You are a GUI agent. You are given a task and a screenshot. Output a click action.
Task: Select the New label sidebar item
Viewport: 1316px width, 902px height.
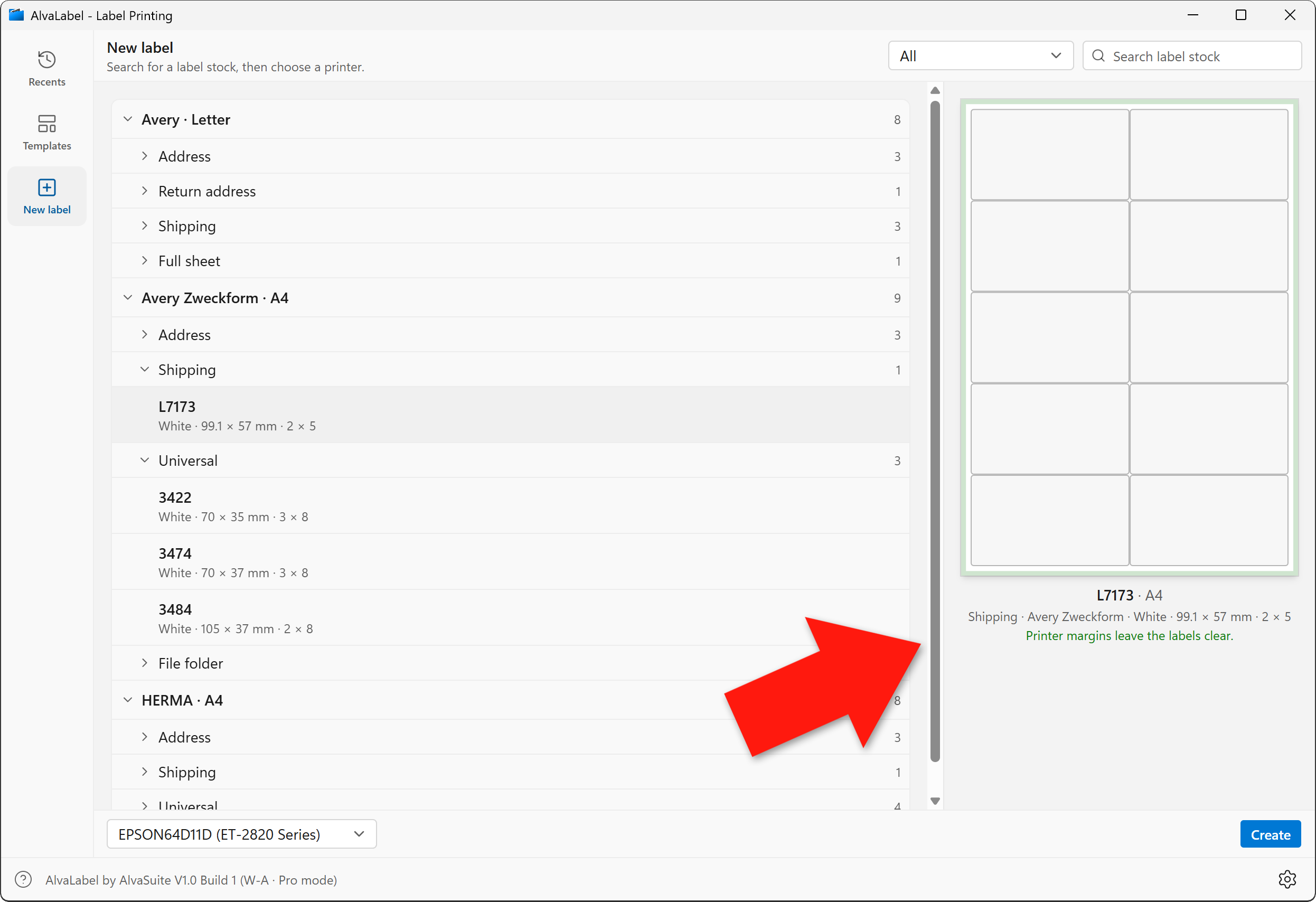(x=46, y=196)
